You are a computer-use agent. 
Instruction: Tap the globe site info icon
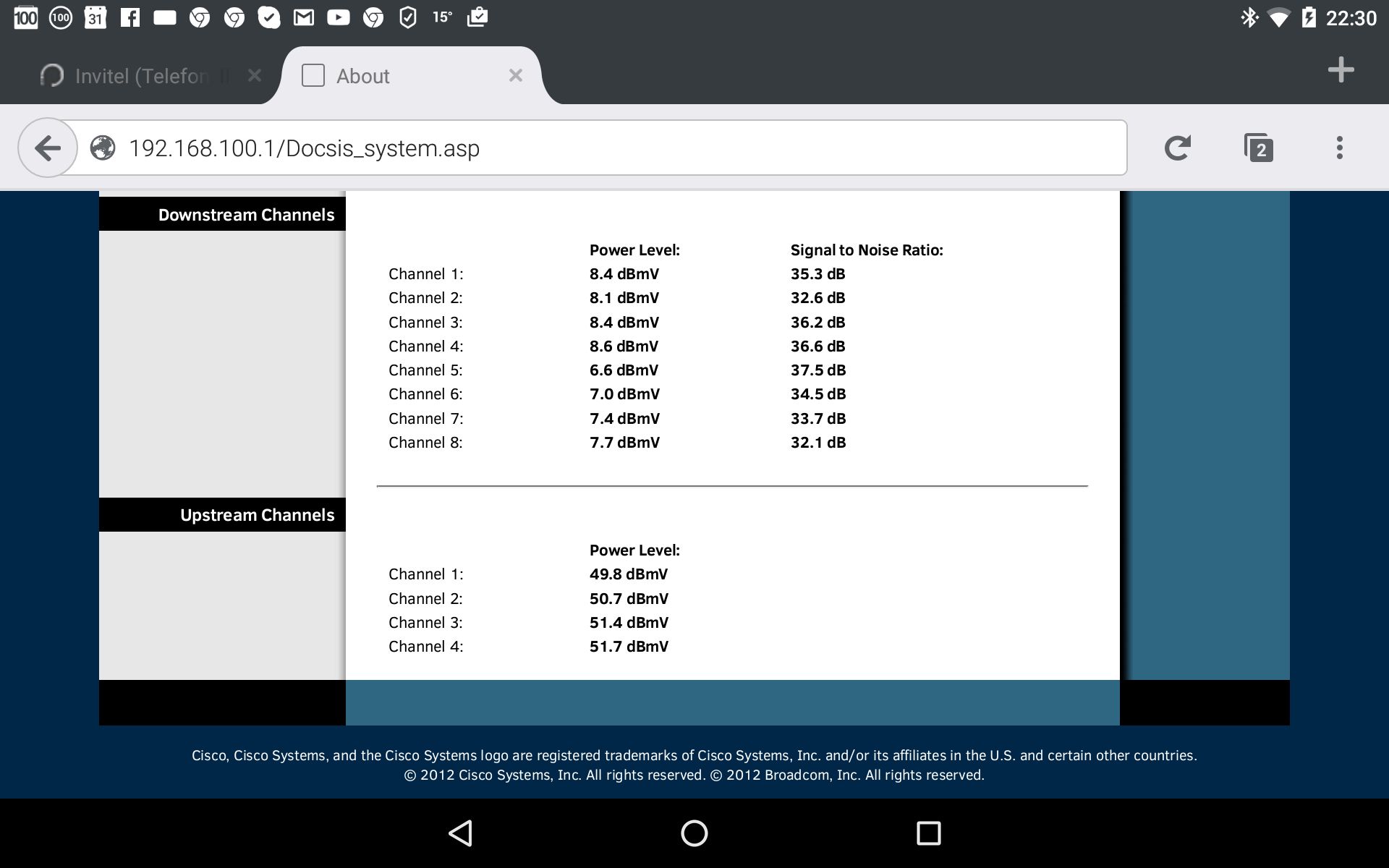[103, 148]
